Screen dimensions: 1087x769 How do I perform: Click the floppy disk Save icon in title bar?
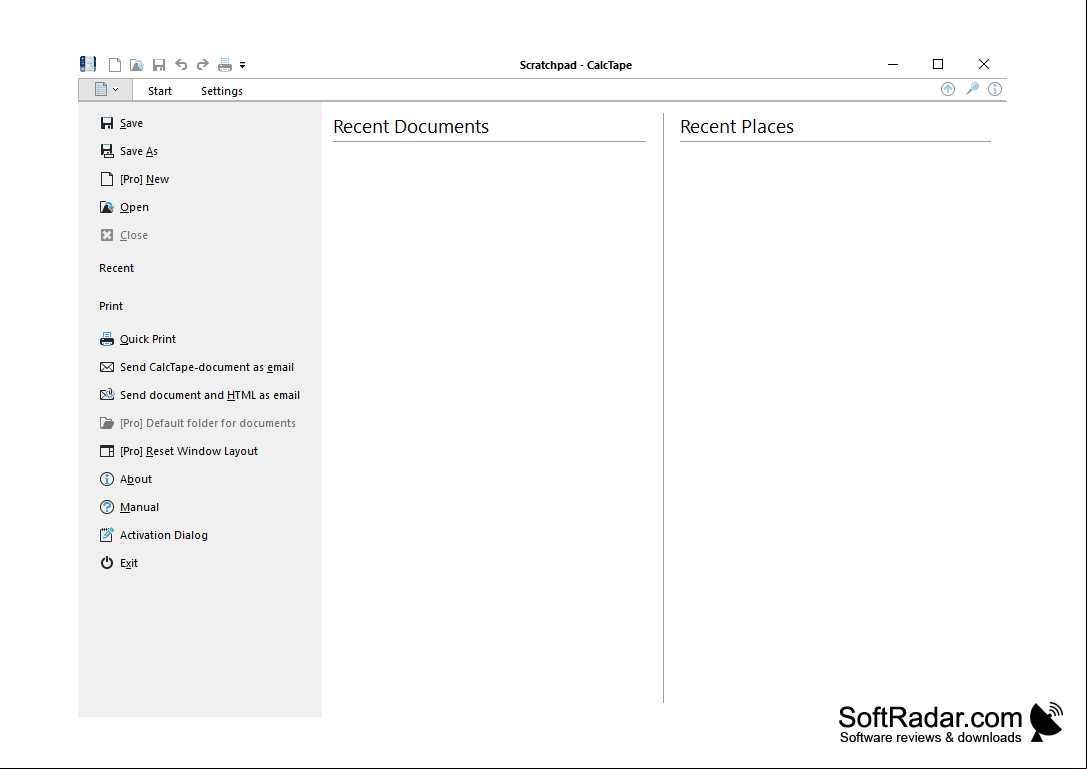159,65
